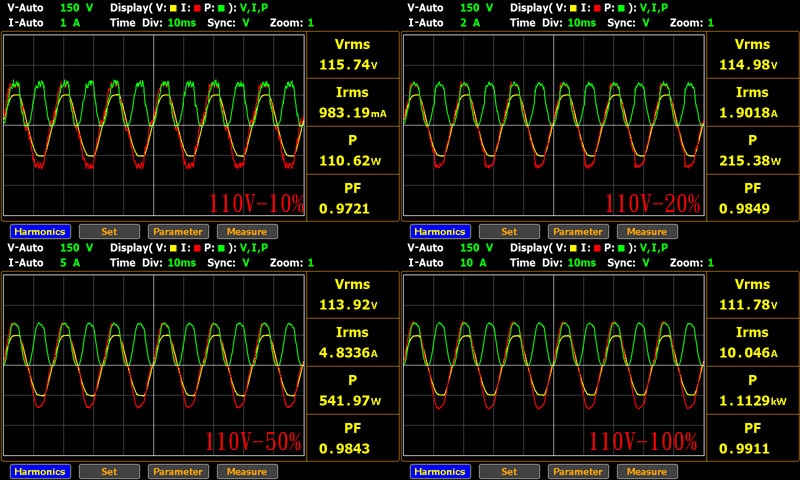Select Measure in the 110V-50% panel
Image resolution: width=800 pixels, height=480 pixels.
point(247,471)
